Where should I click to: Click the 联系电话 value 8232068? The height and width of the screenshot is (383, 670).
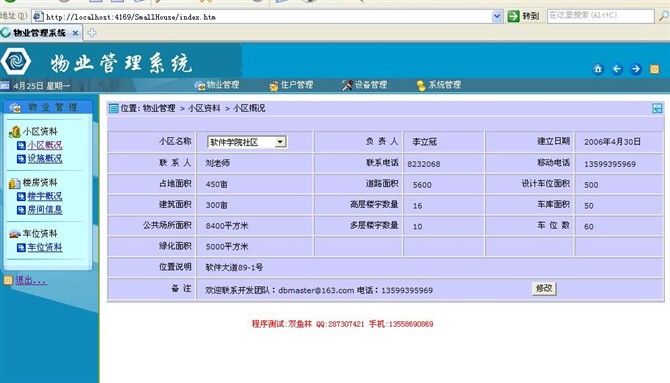coord(423,164)
